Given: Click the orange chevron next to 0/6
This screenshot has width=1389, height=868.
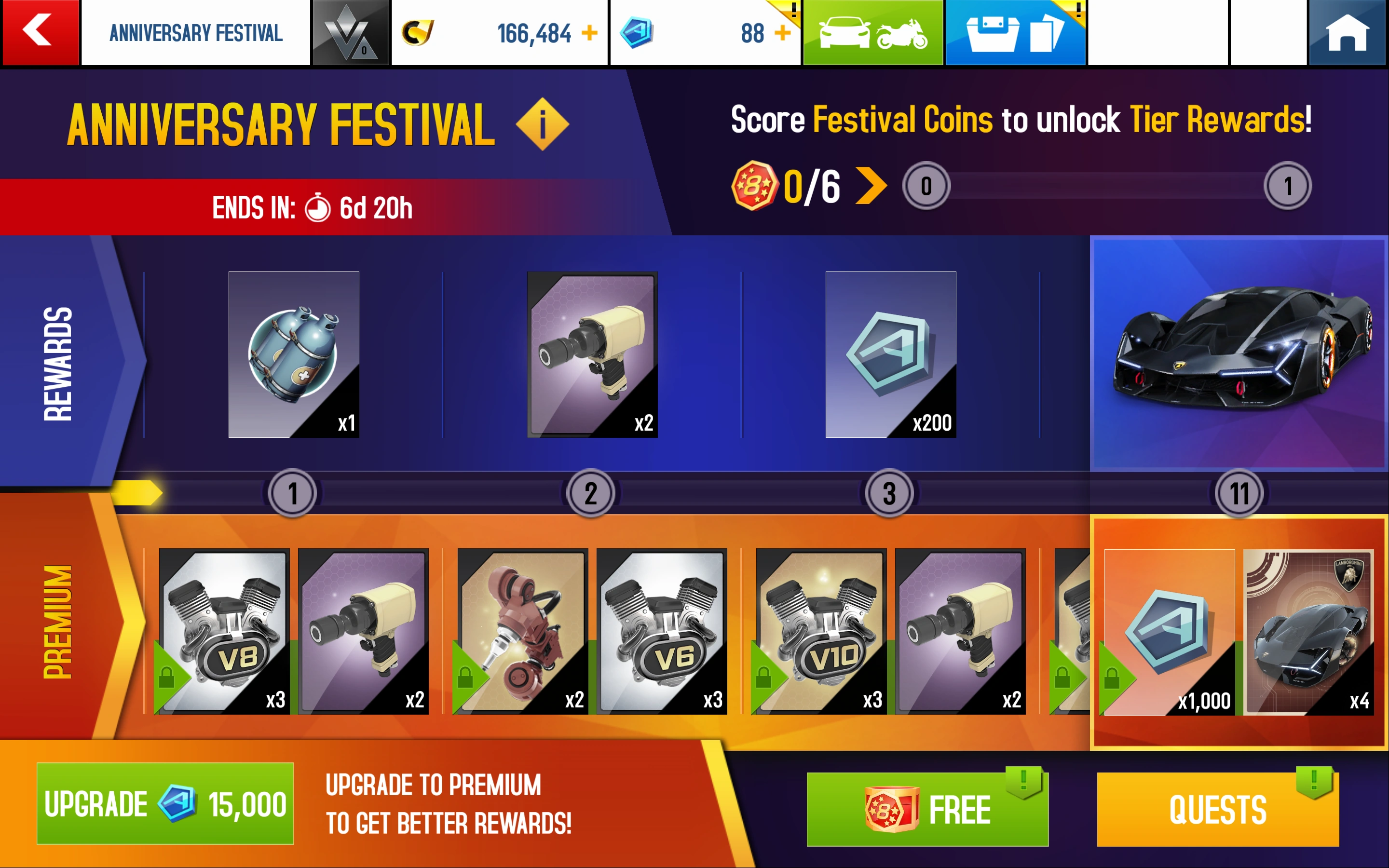Looking at the screenshot, I should 871,186.
